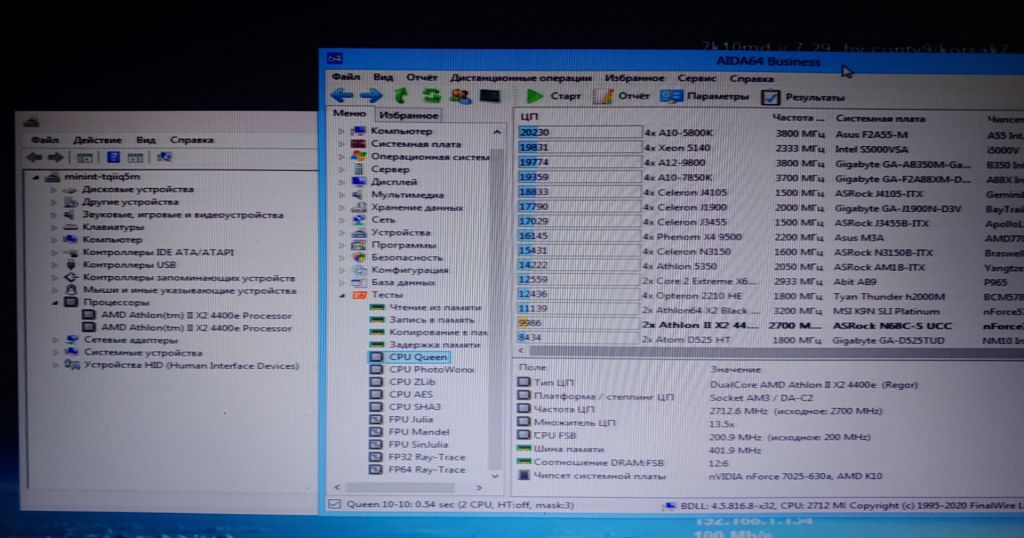This screenshot has height=538, width=1024.
Task: Open the Сервис menu
Action: coord(696,78)
